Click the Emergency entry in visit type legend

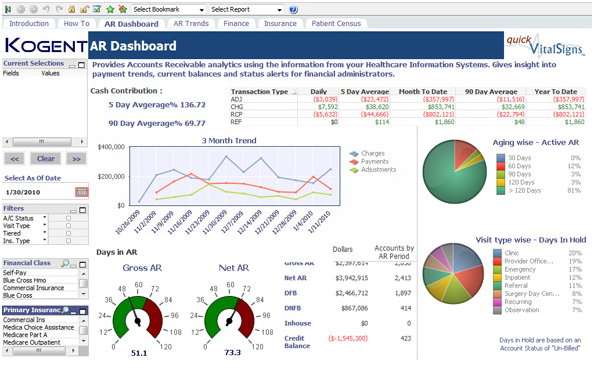[x=520, y=269]
